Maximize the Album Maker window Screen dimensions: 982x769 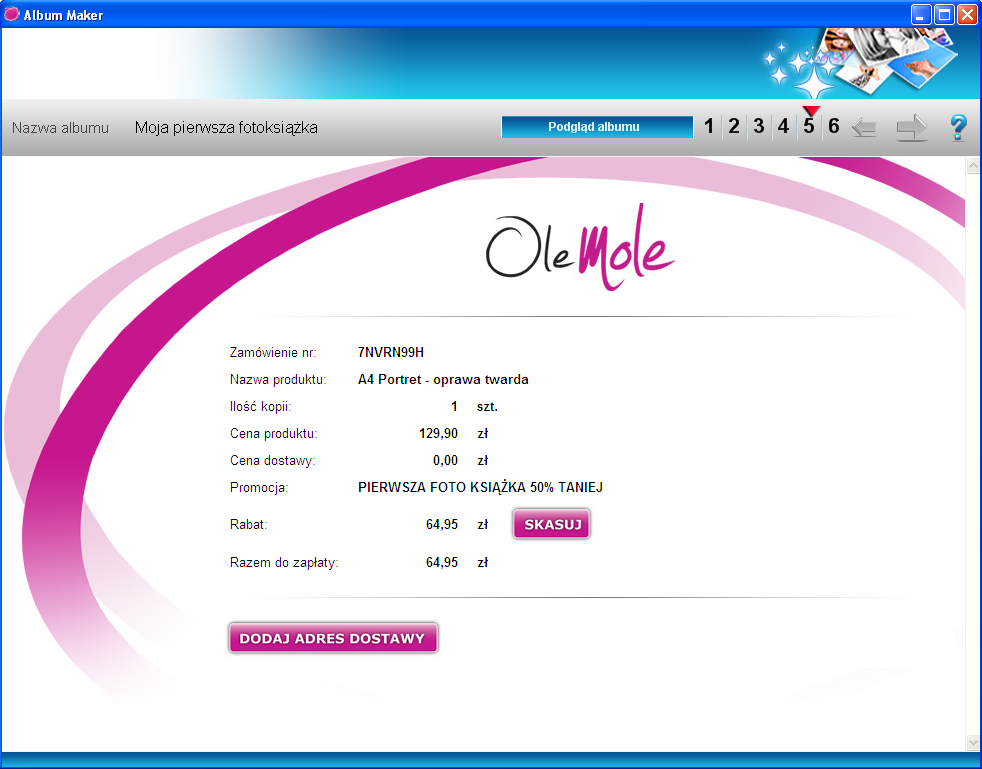click(944, 14)
